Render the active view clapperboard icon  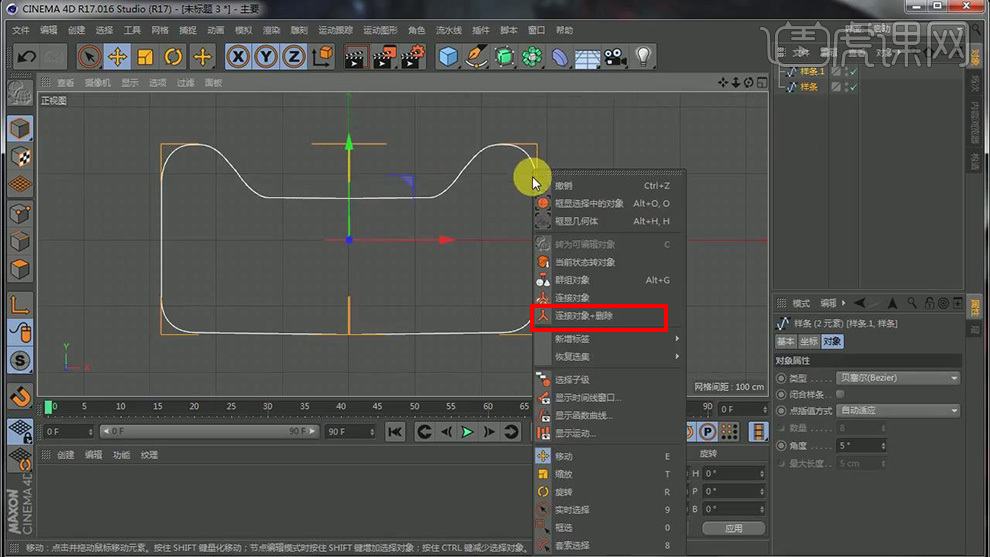356,57
